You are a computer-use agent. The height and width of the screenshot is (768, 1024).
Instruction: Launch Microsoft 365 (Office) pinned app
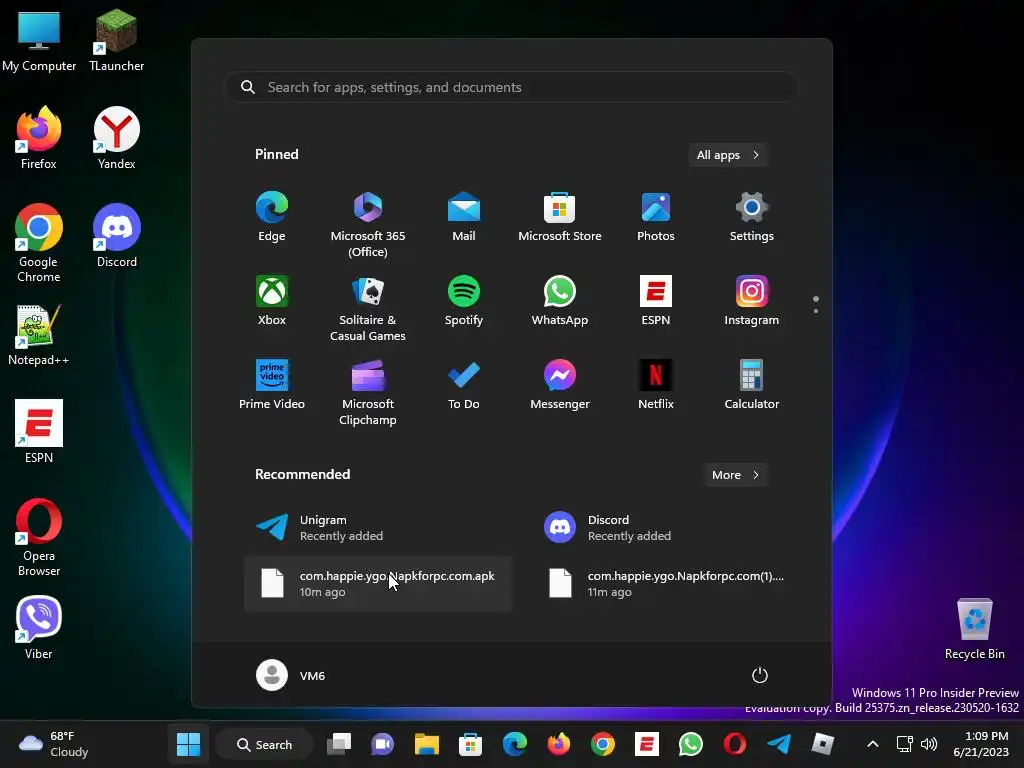coord(368,224)
